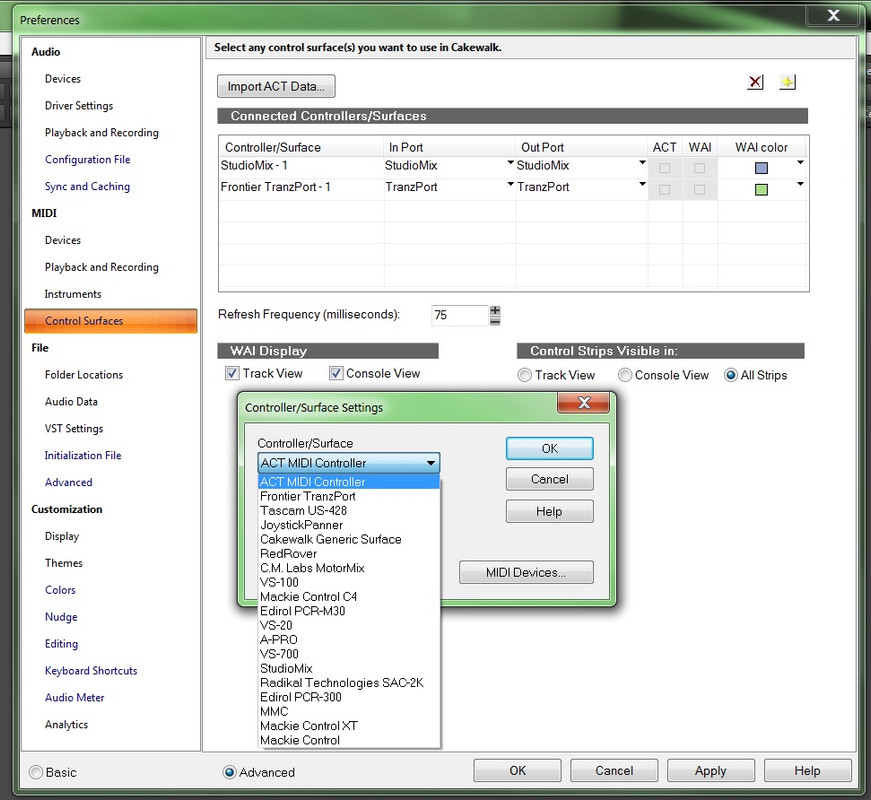The width and height of the screenshot is (871, 800).
Task: Switch to Basic preferences mode
Action: tap(36, 772)
